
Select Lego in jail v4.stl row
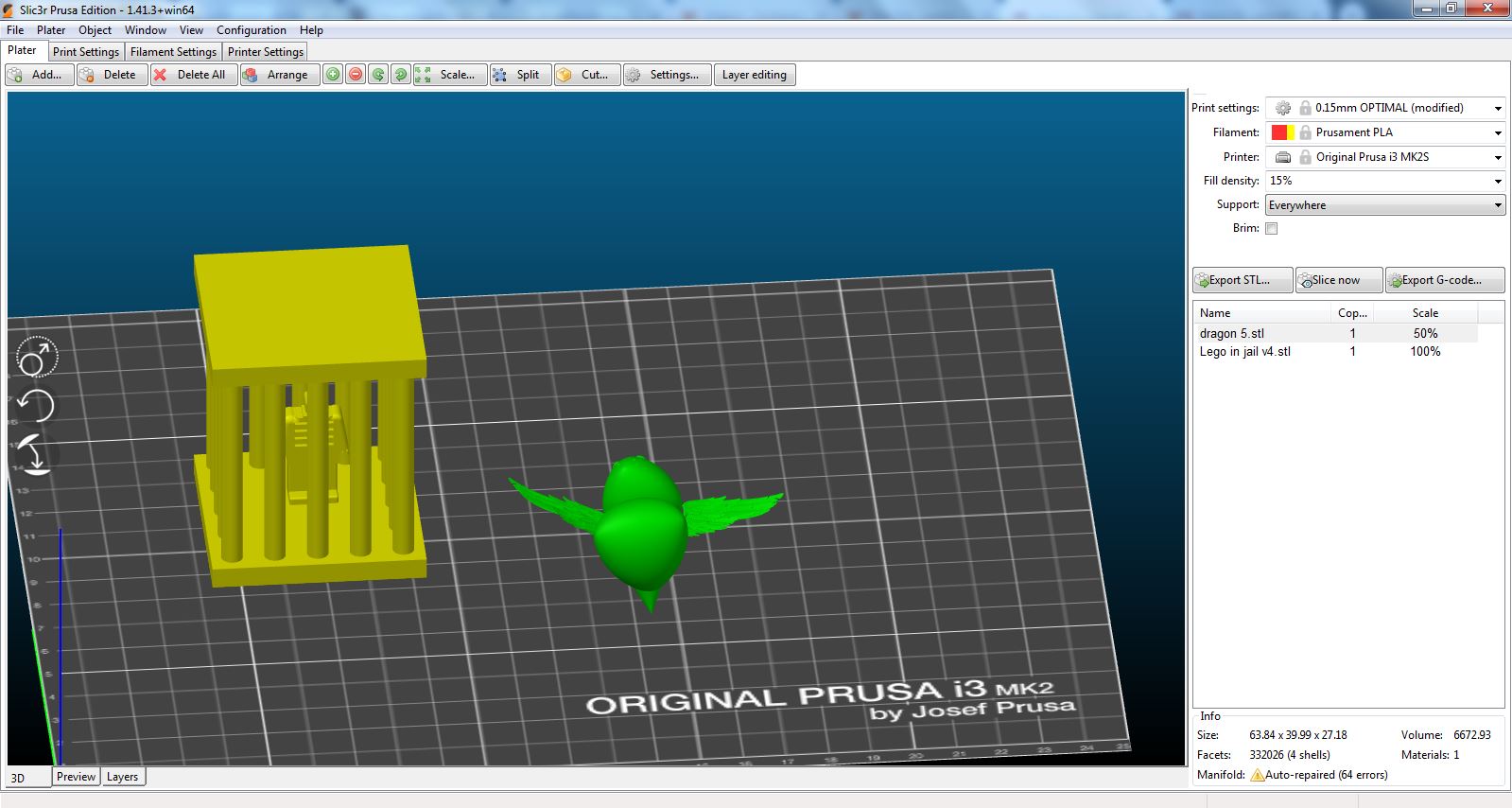tap(1335, 351)
